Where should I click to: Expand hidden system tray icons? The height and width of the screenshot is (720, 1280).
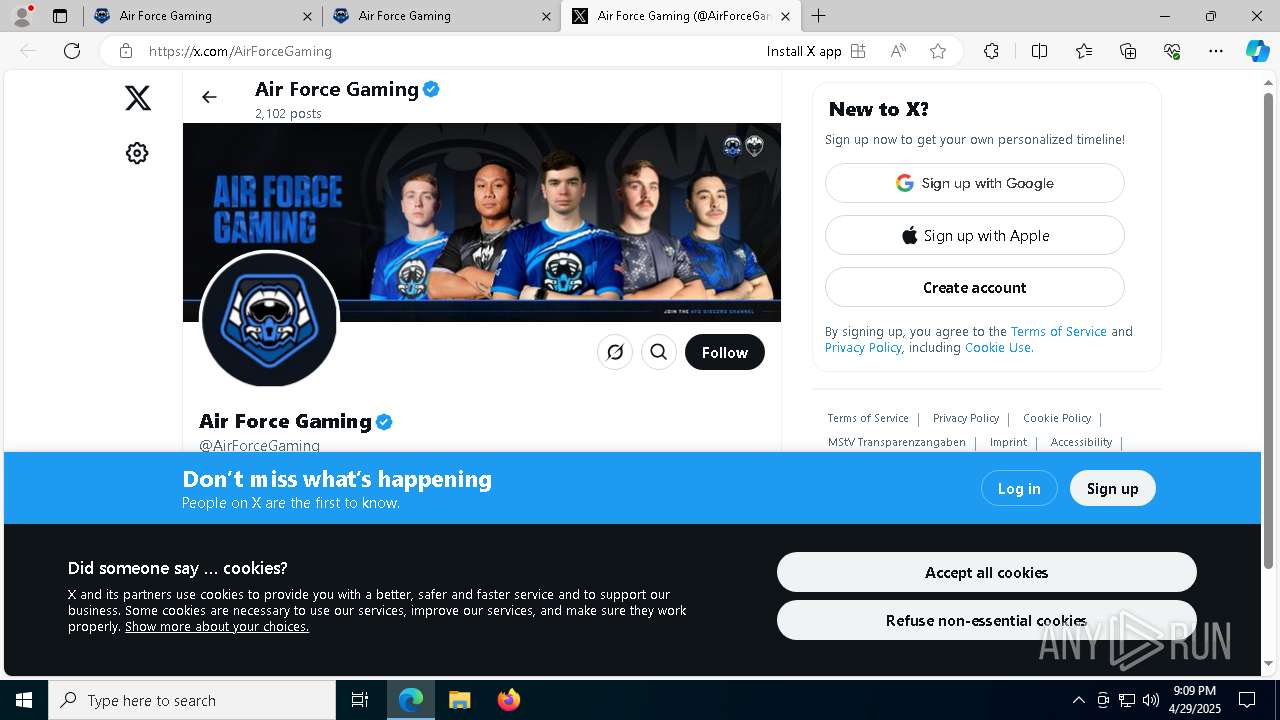click(1078, 700)
